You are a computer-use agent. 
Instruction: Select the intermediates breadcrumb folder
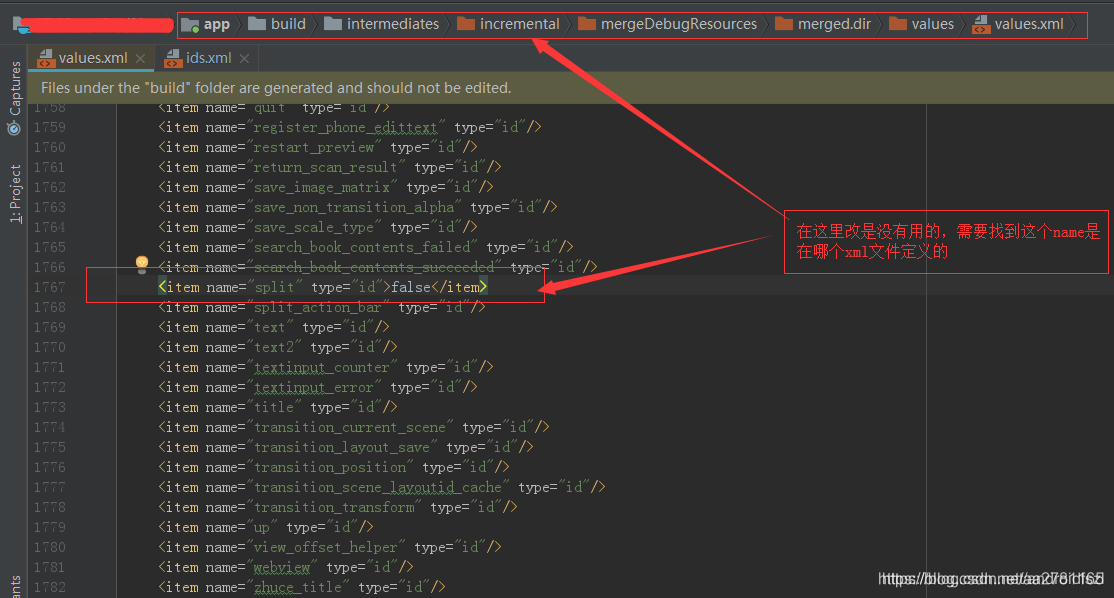[382, 24]
